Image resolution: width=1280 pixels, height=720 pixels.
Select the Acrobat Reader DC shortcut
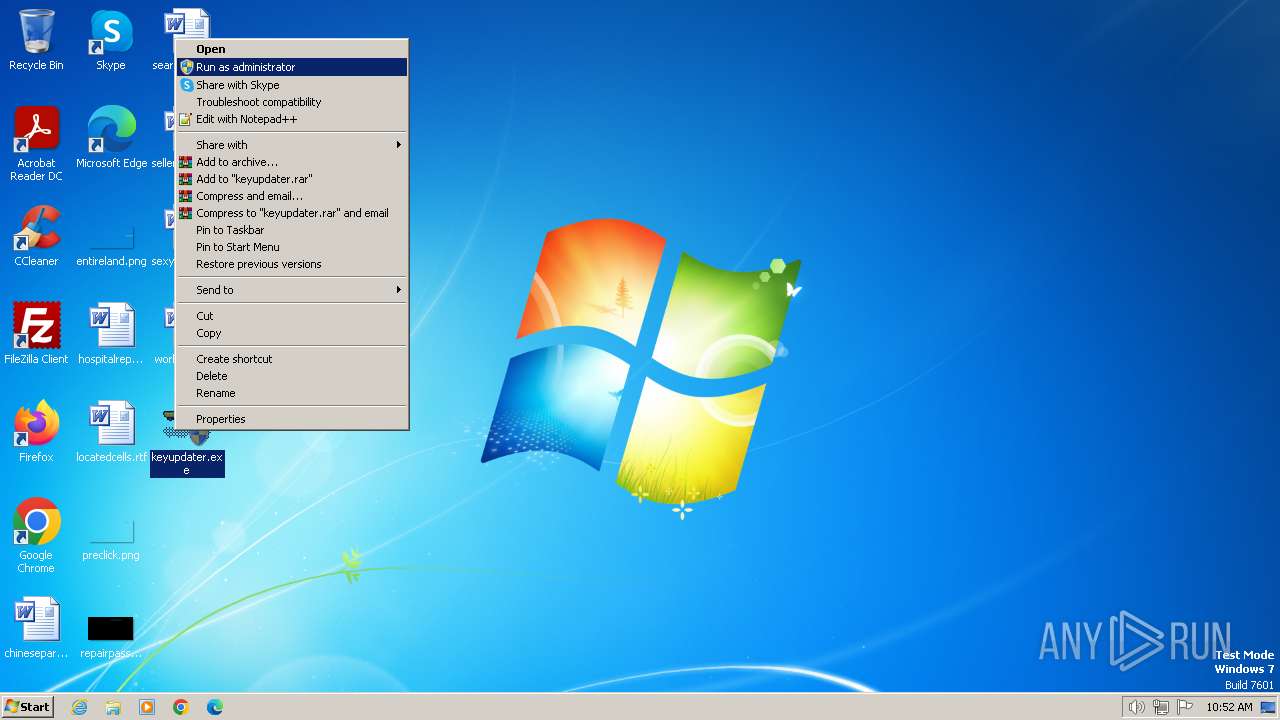36,143
